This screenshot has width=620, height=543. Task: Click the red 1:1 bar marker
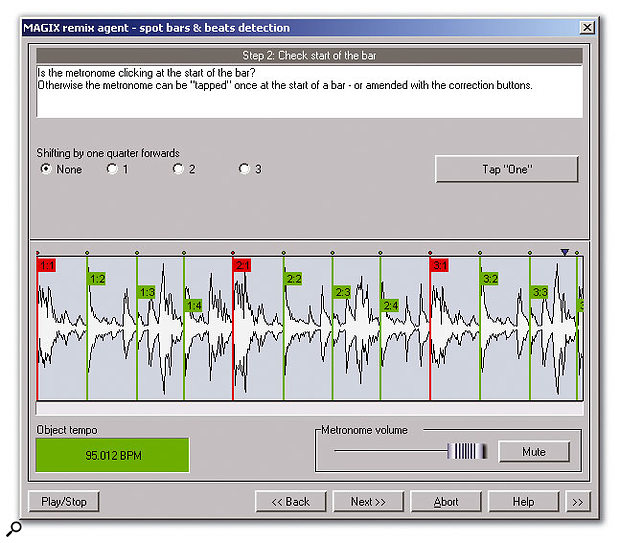tap(47, 265)
